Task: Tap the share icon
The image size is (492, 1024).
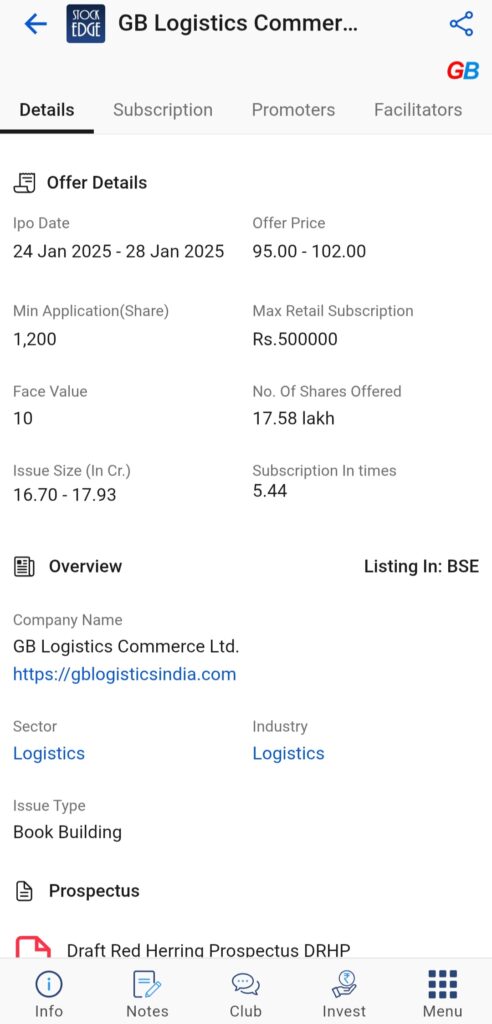Action: (x=461, y=24)
